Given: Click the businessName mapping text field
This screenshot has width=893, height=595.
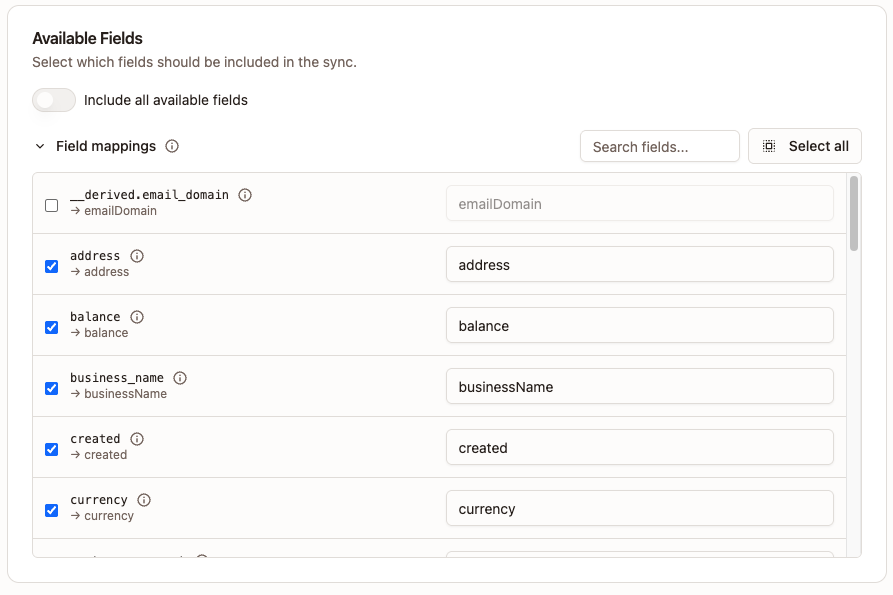Looking at the screenshot, I should [x=639, y=387].
